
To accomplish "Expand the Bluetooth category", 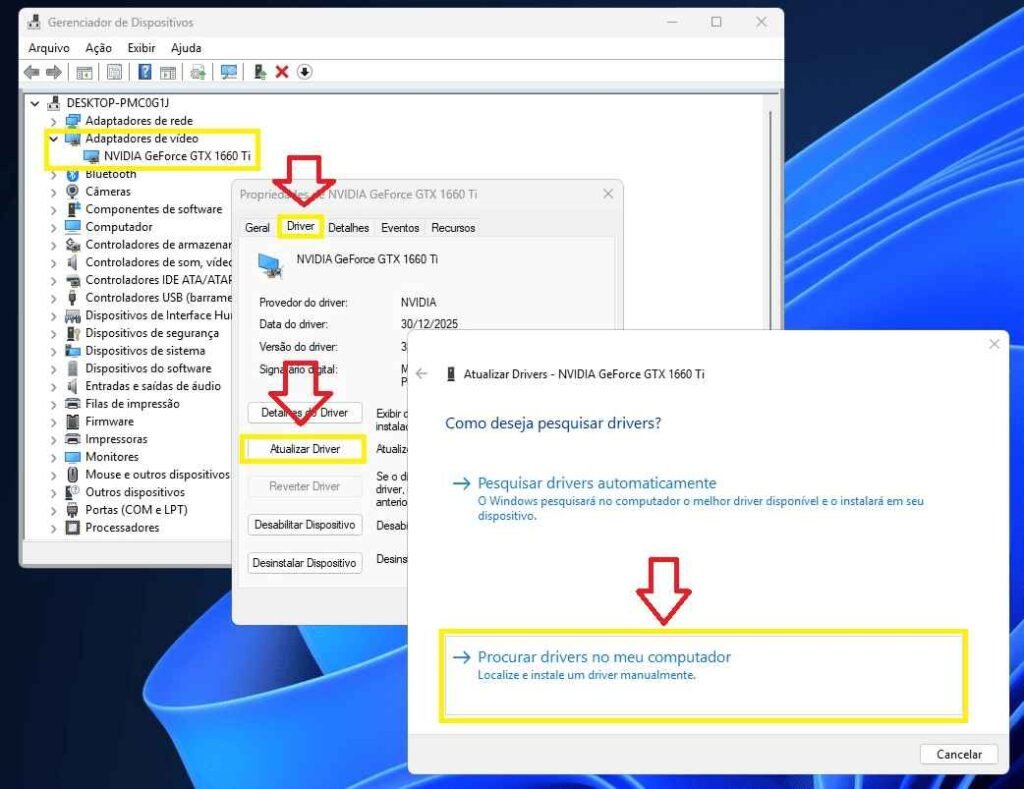I will 52,173.
